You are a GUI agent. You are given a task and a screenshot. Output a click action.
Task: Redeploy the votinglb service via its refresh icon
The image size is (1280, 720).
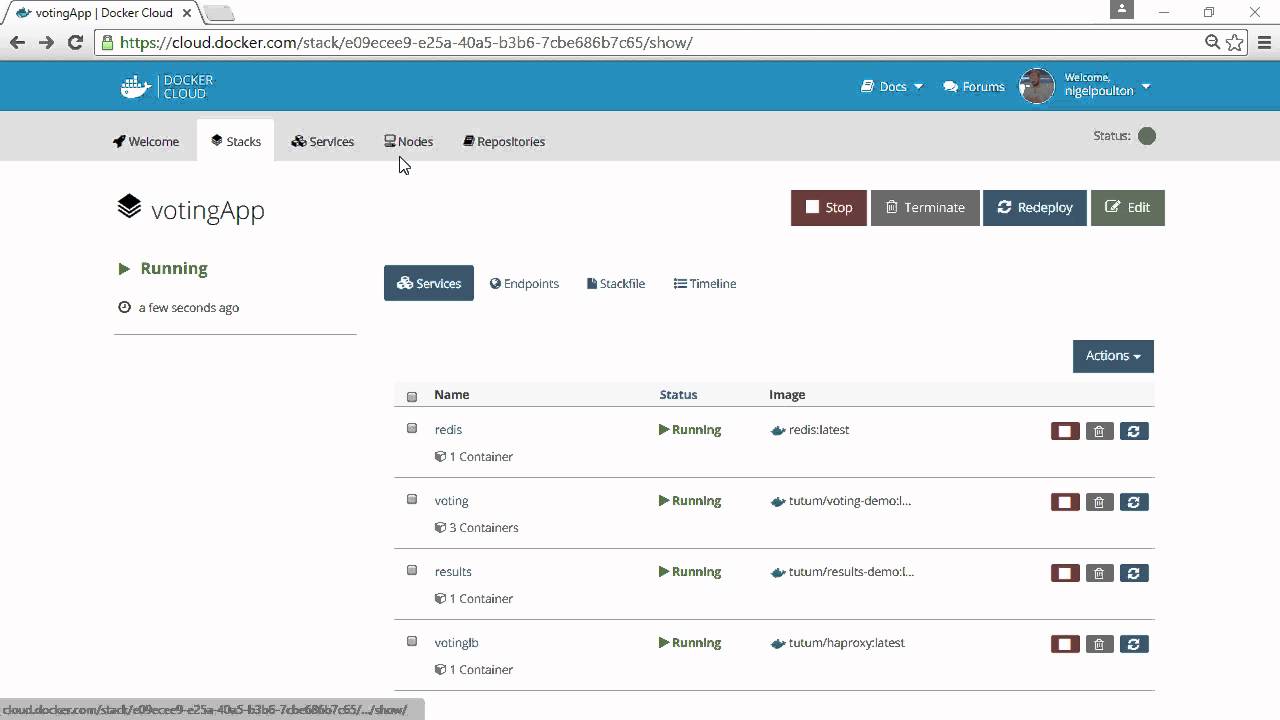(x=1134, y=644)
